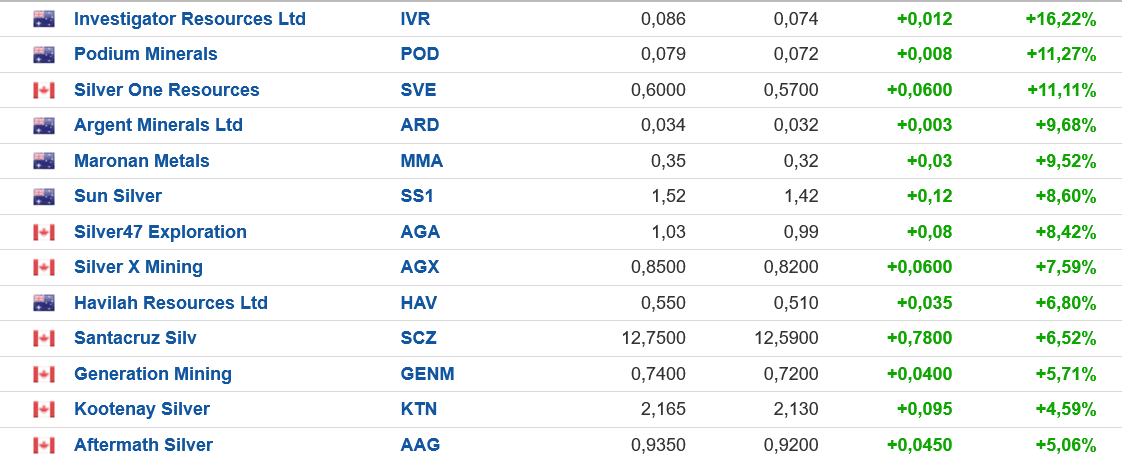The width and height of the screenshot is (1122, 462).
Task: View Generation Mining stock details
Action: (153, 374)
